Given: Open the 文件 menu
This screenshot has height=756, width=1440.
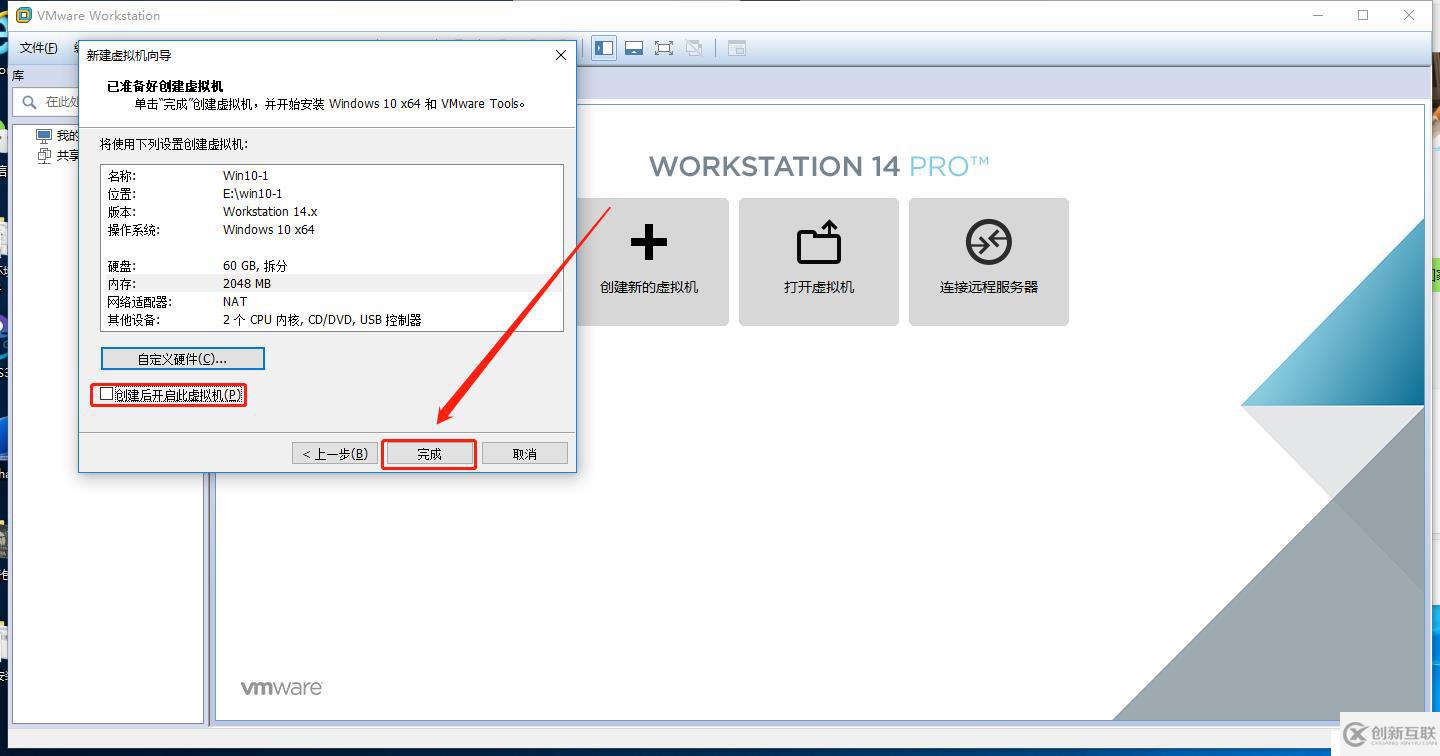Looking at the screenshot, I should 39,47.
